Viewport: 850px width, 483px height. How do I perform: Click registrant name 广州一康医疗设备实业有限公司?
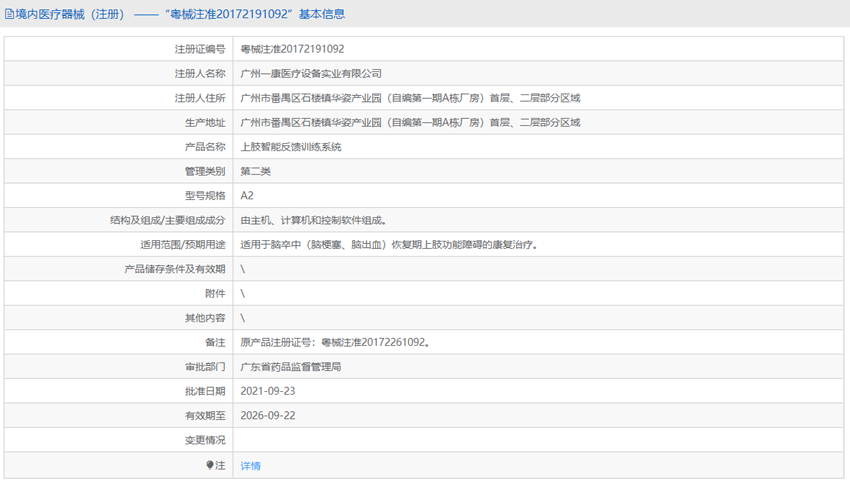[x=311, y=74]
